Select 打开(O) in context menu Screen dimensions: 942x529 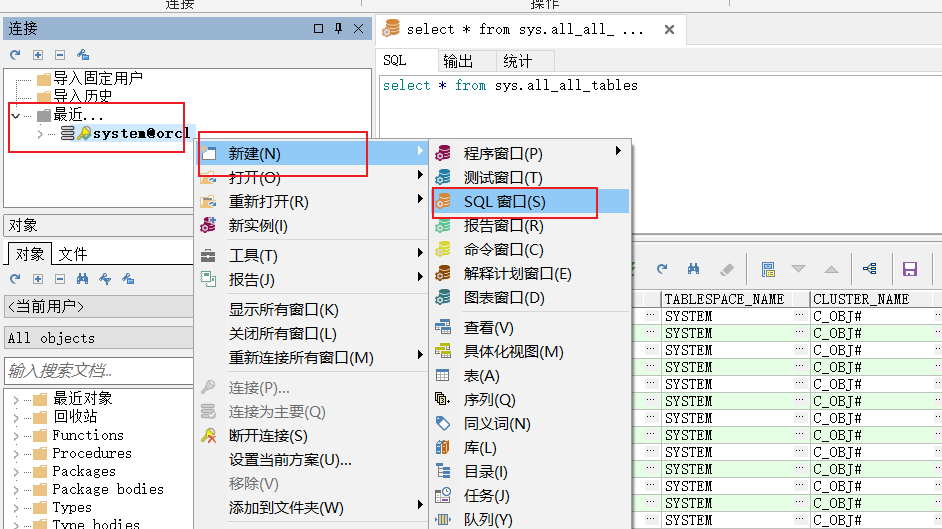(312, 178)
